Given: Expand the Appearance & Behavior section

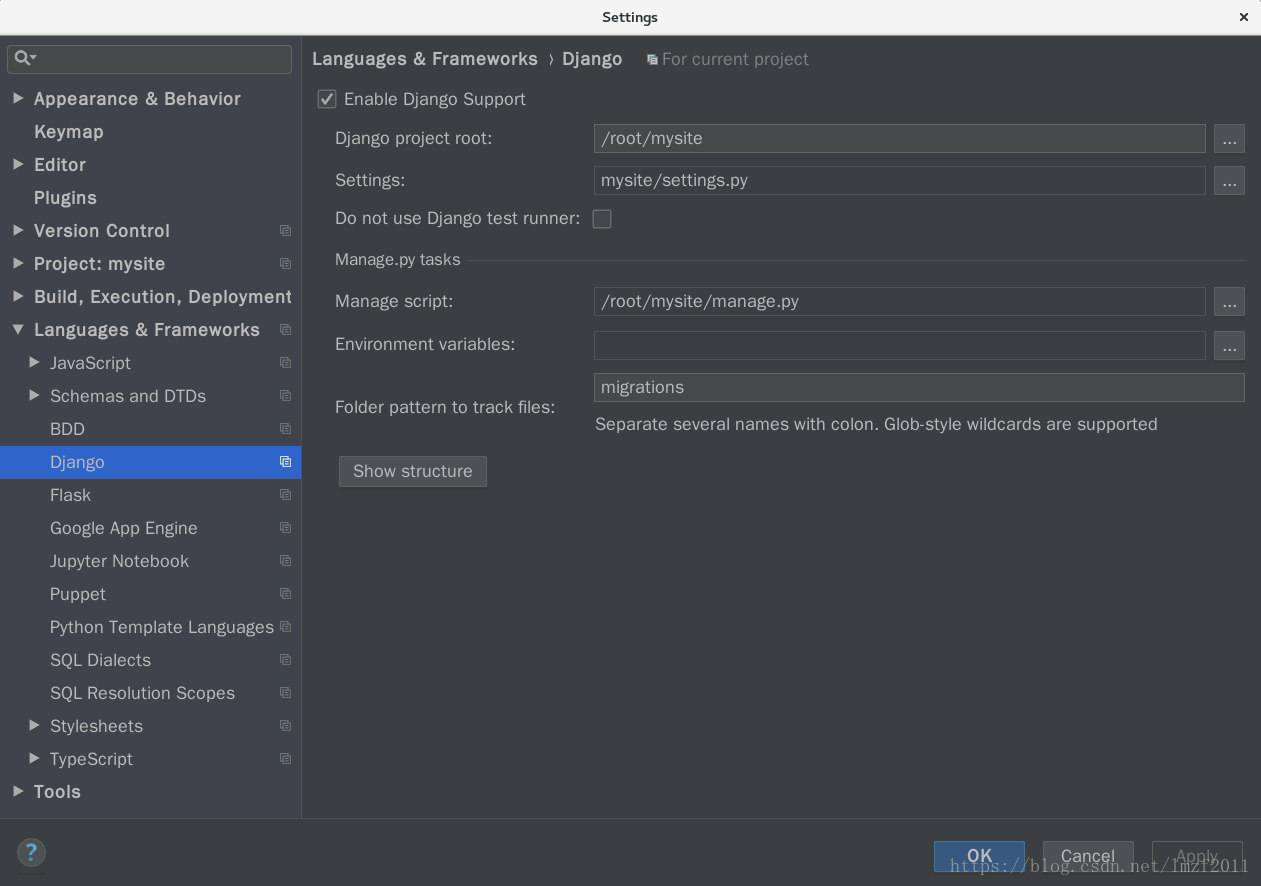Looking at the screenshot, I should tap(18, 98).
